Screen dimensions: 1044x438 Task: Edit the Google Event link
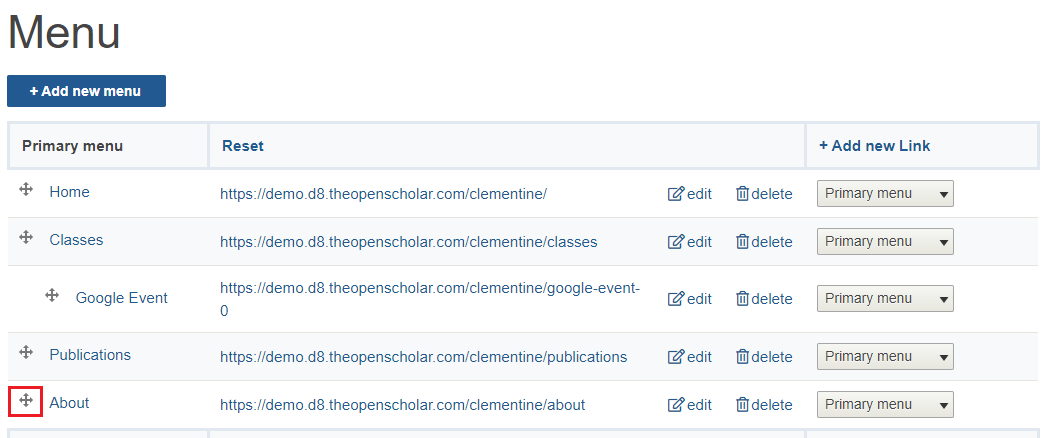click(689, 299)
